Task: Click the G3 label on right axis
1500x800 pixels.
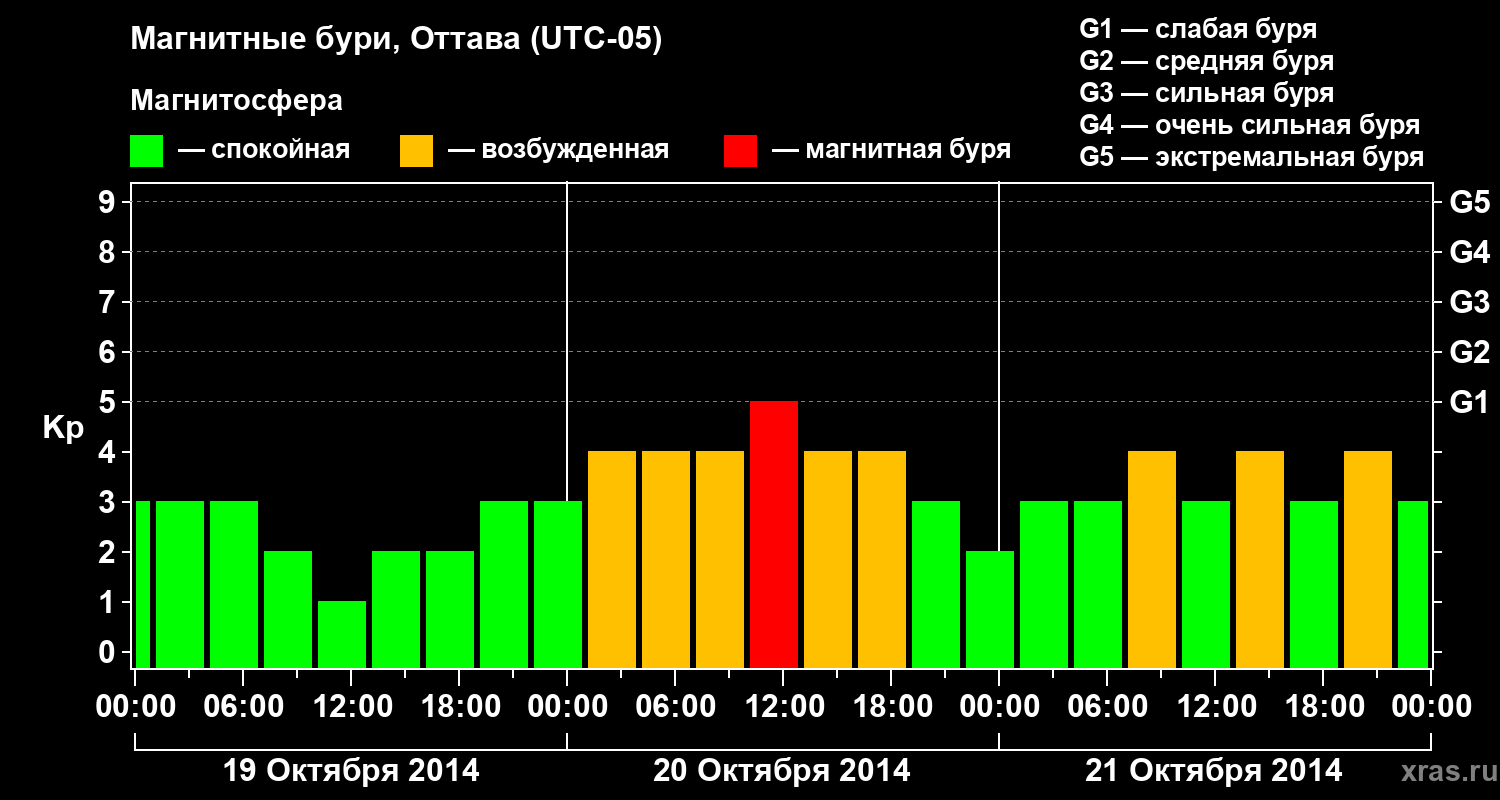Action: point(1469,302)
